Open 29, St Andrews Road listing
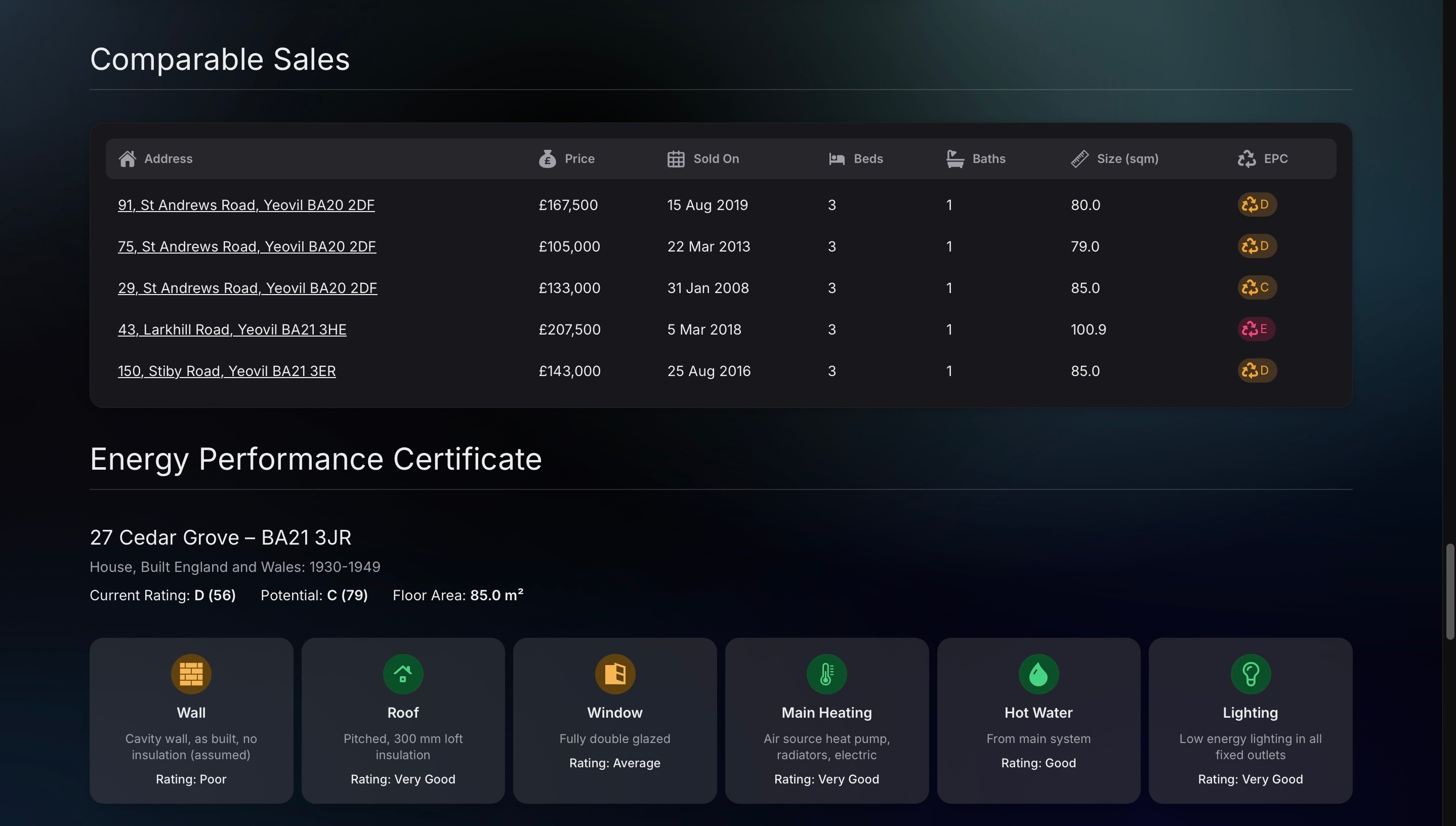 point(247,288)
